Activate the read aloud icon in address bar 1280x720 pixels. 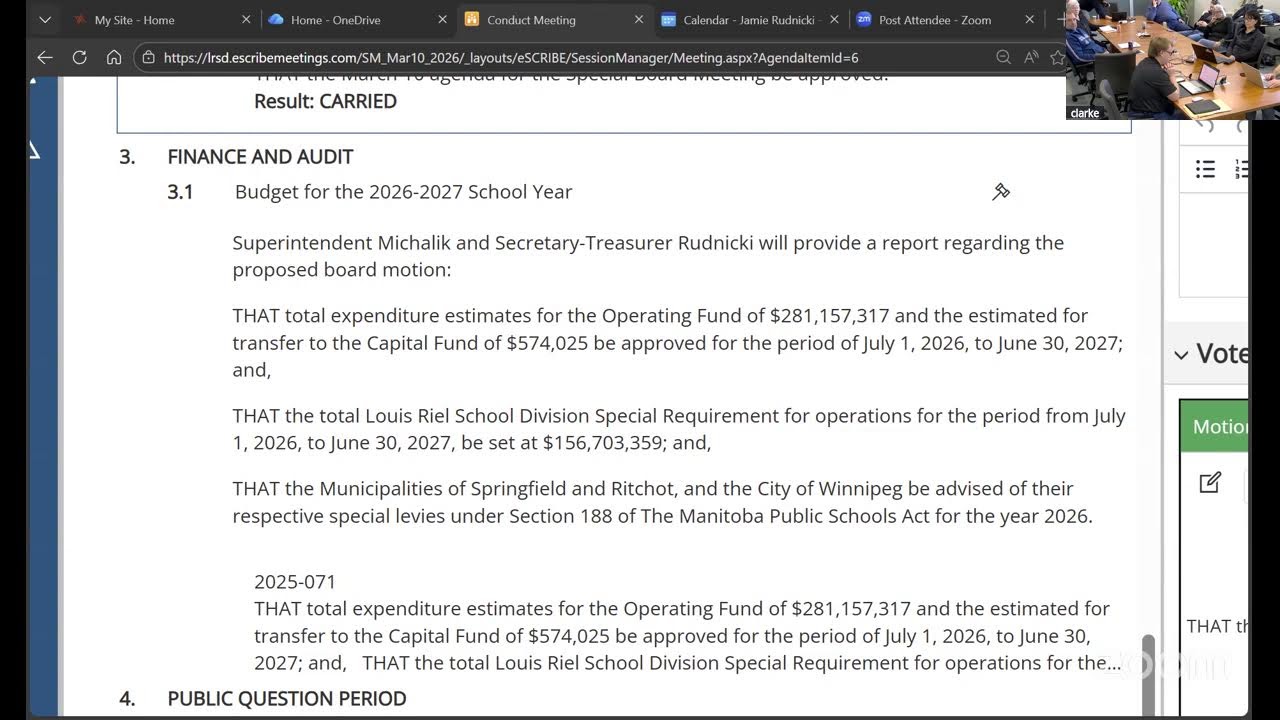tap(1030, 58)
